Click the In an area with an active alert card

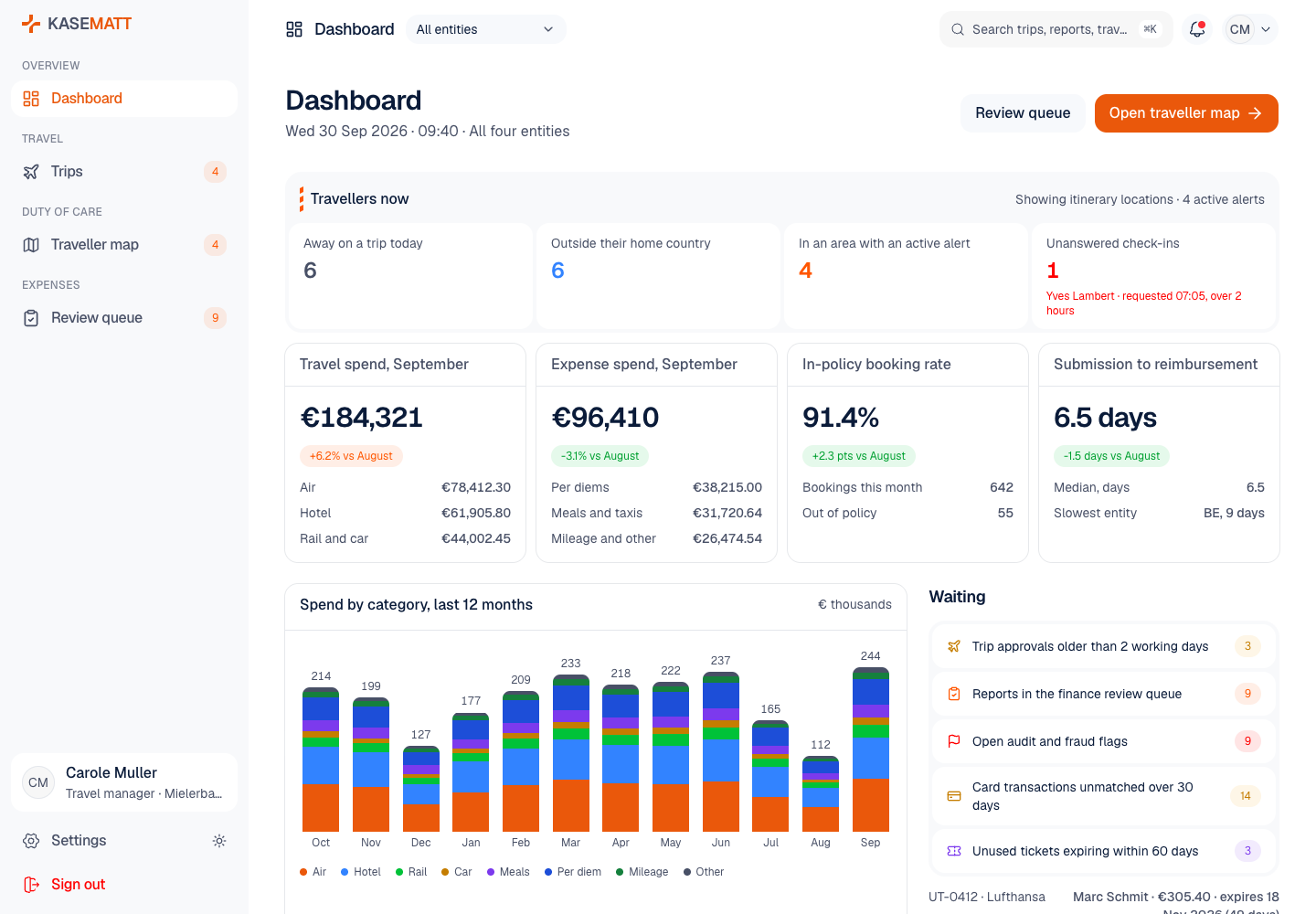(906, 276)
